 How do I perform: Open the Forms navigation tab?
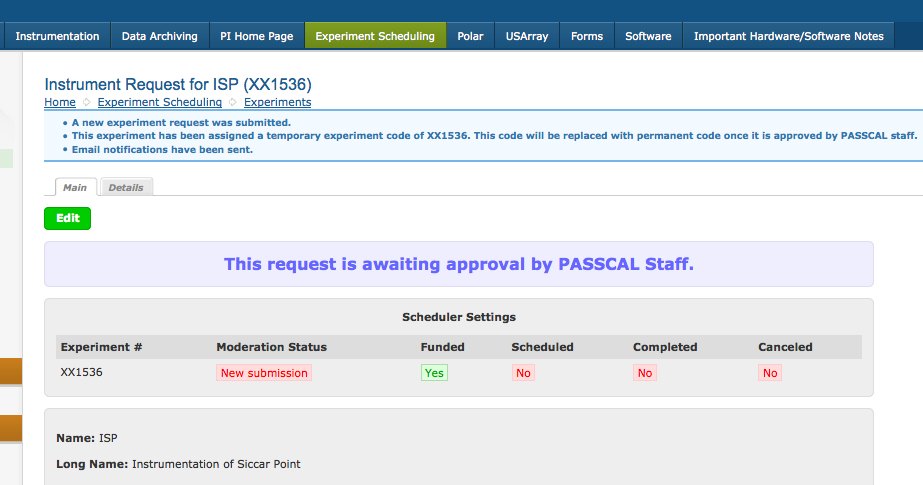[587, 36]
